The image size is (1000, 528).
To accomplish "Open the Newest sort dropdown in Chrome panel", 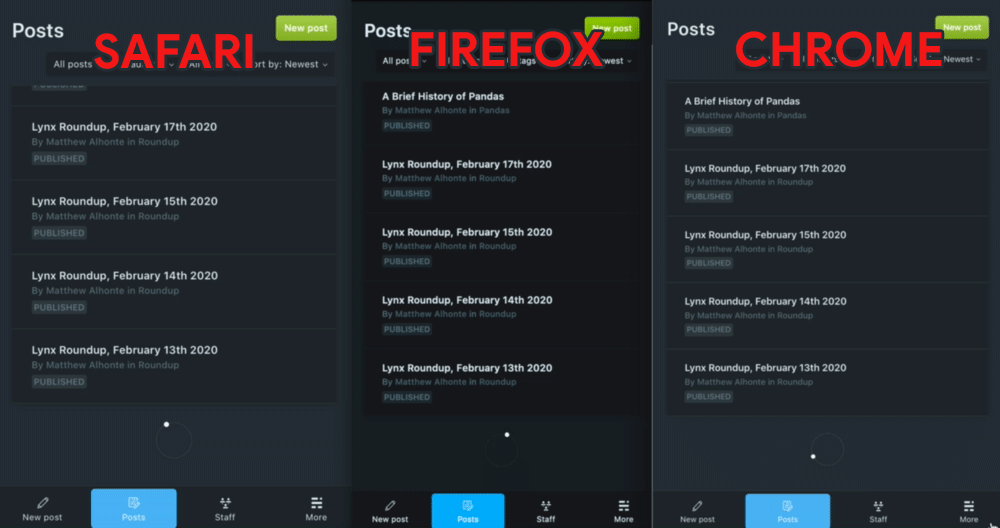I will 962,59.
